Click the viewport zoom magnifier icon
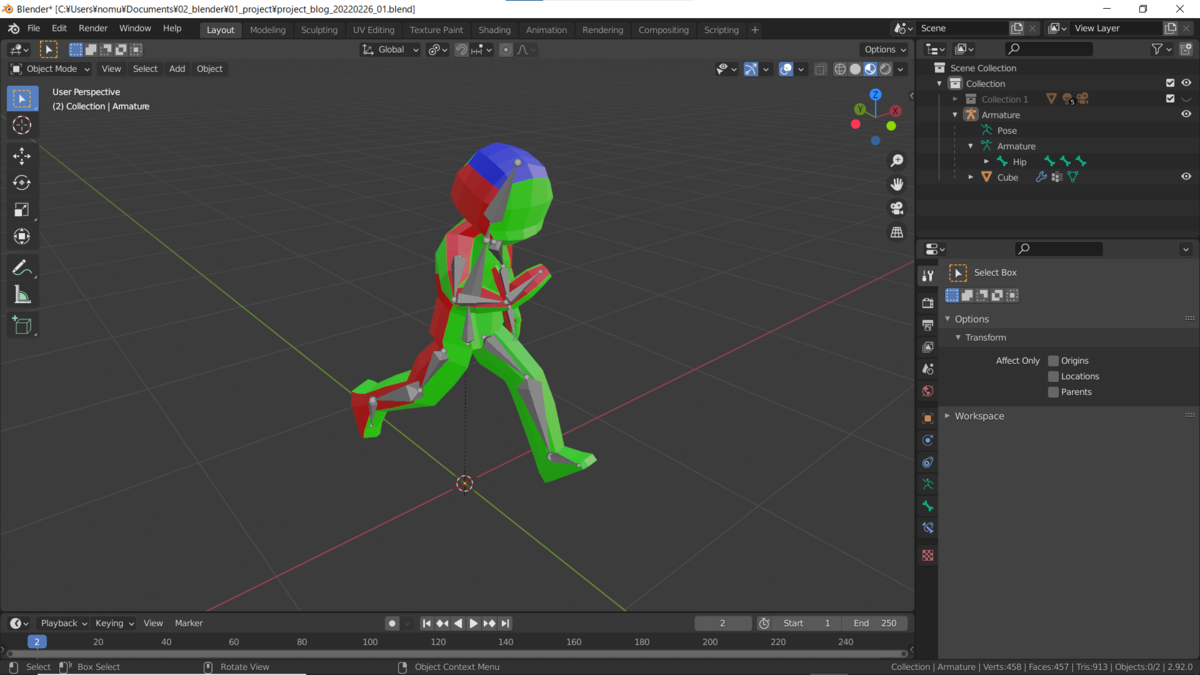The height and width of the screenshot is (675, 1200). tap(897, 161)
